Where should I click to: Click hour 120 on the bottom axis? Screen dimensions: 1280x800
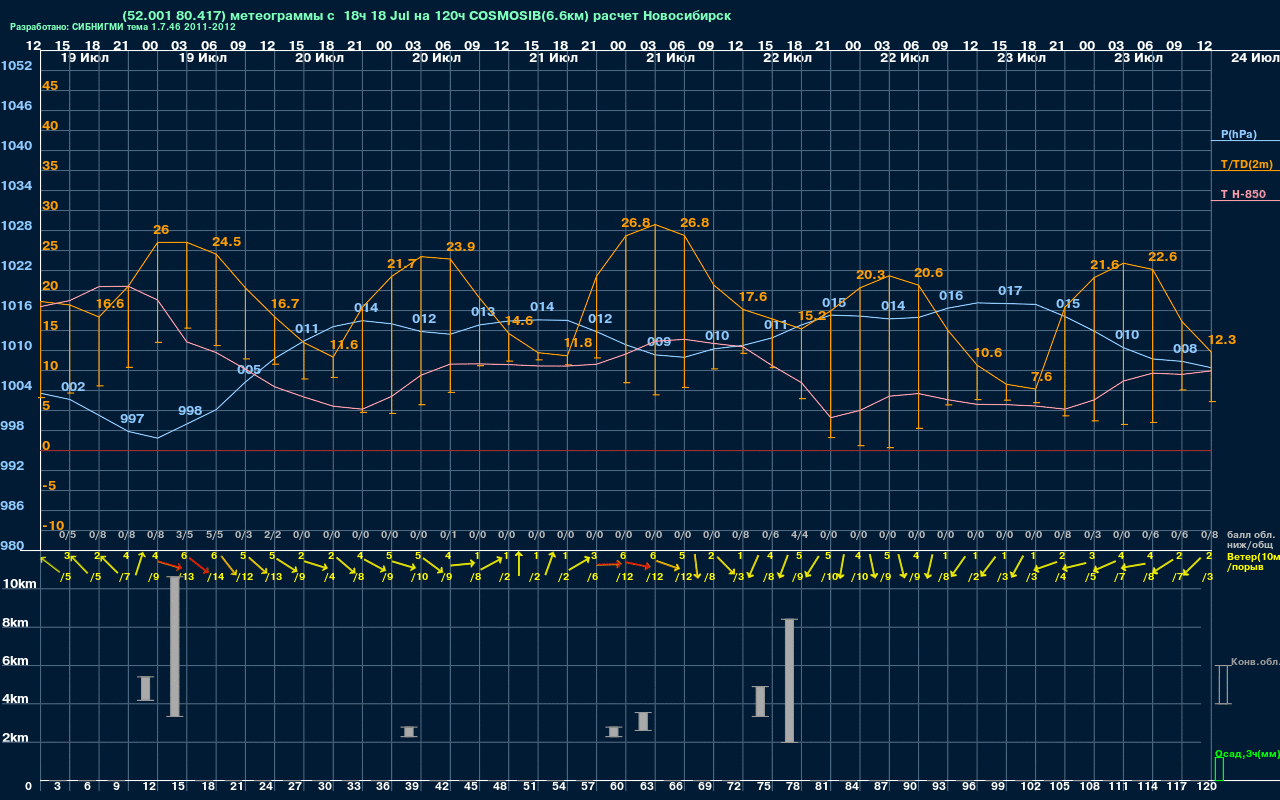(x=1207, y=788)
